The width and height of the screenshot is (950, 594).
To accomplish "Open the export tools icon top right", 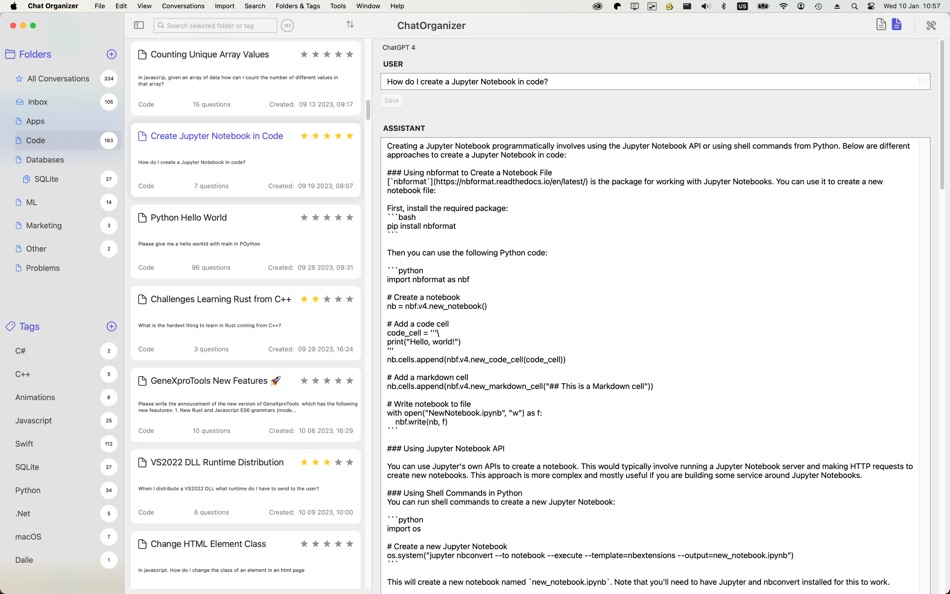I will click(x=933, y=25).
